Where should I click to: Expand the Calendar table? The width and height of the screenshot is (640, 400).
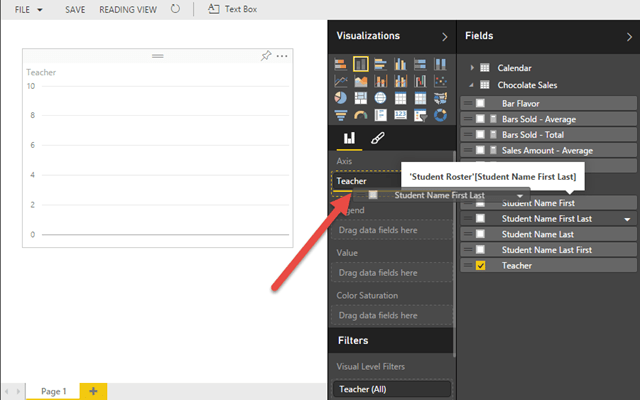[471, 68]
